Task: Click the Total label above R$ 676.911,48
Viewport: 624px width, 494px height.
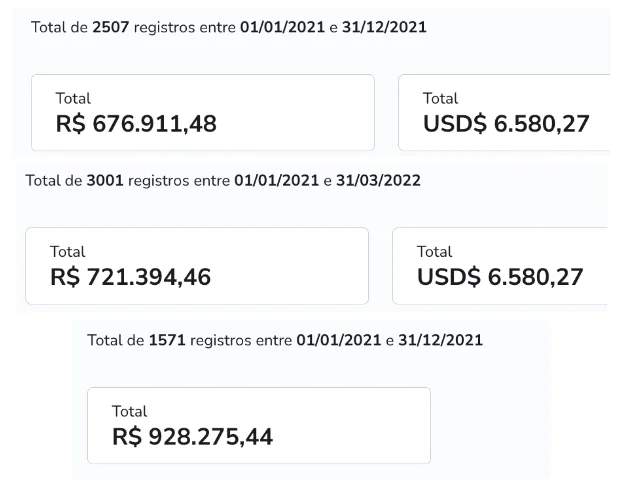Action: [74, 98]
